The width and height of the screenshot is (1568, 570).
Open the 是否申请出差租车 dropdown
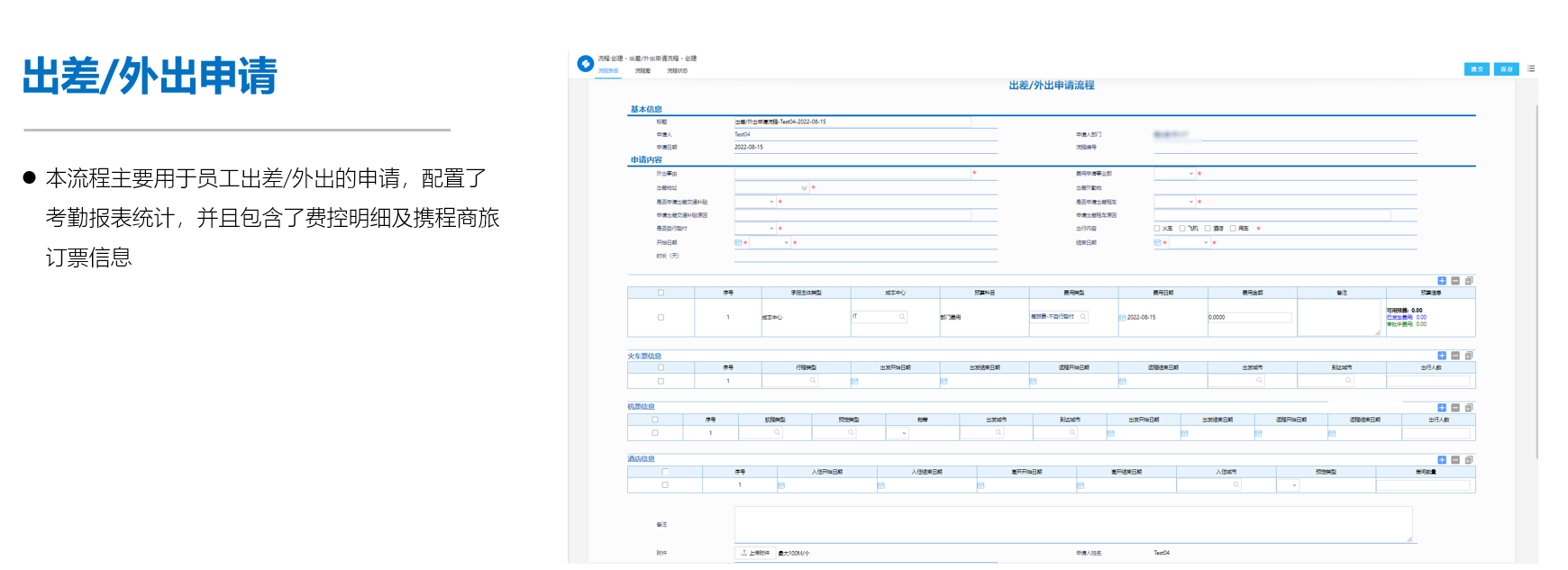[1174, 202]
